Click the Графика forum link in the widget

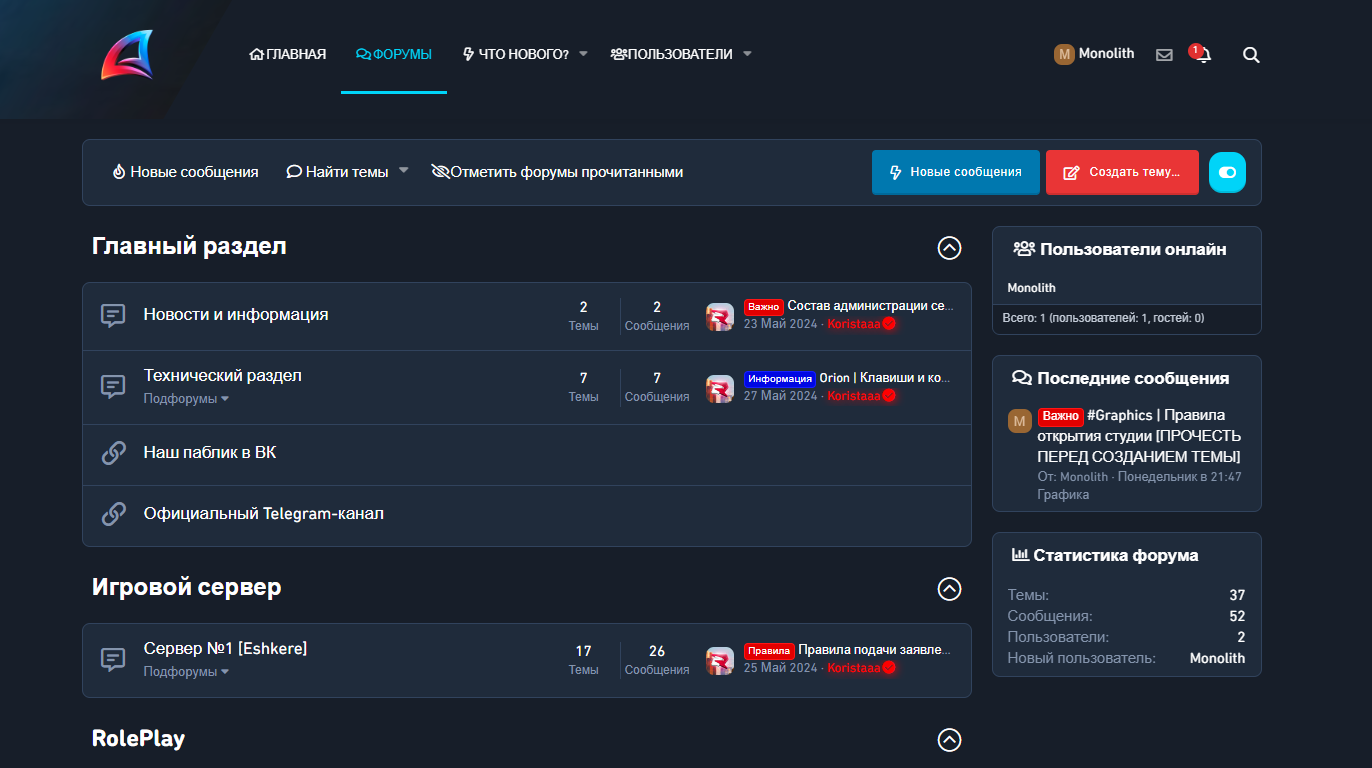[1063, 495]
